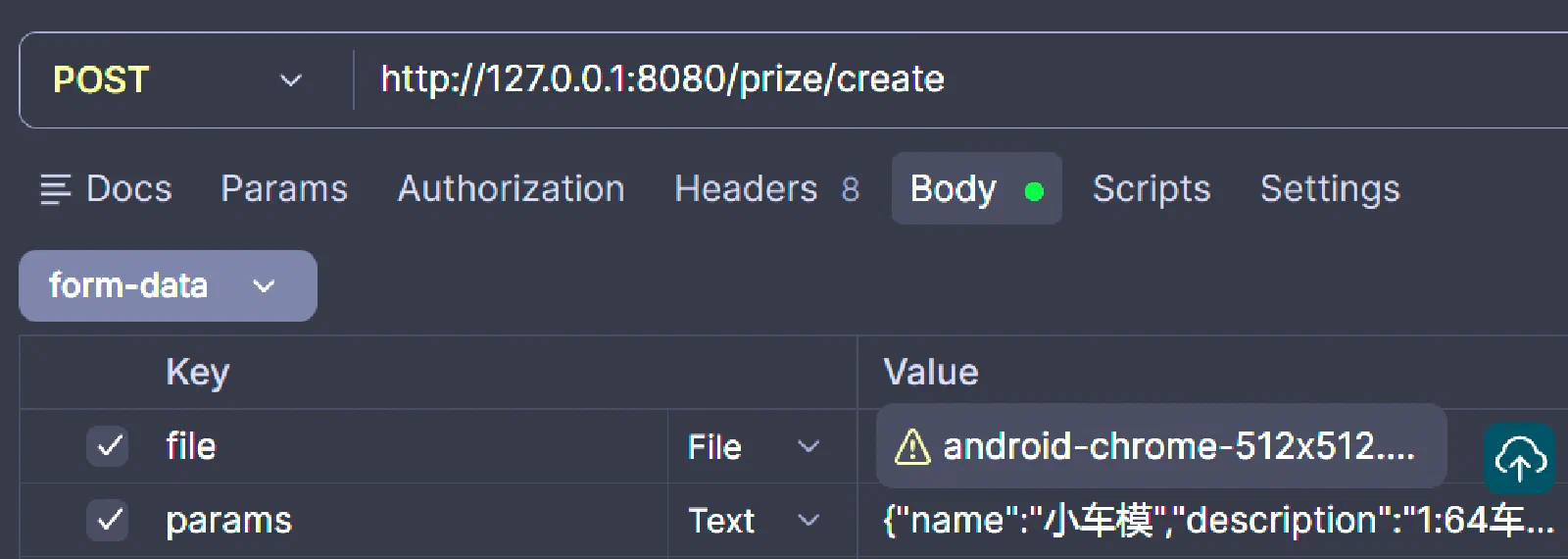The image size is (1568, 559).
Task: Click the Docs document lines icon
Action: (55, 188)
